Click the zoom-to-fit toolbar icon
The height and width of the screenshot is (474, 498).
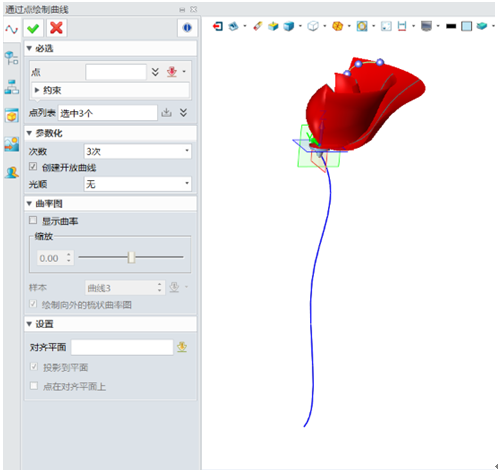(386, 26)
